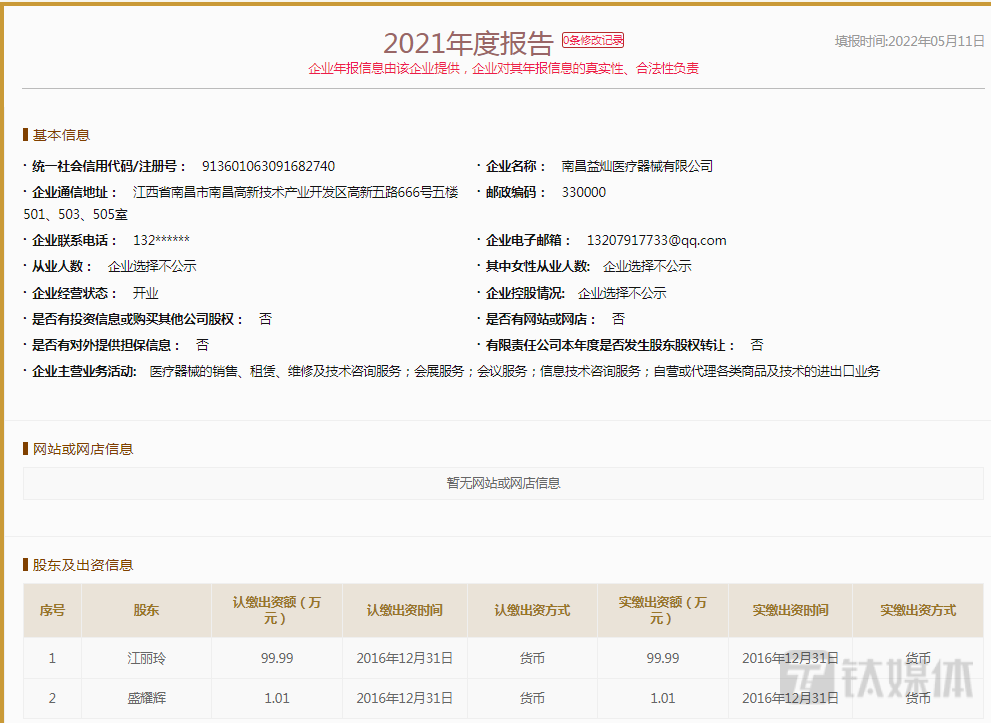This screenshot has height=723, width=991.
Task: Select shareholder 盛耀辉 in the table
Action: click(146, 698)
